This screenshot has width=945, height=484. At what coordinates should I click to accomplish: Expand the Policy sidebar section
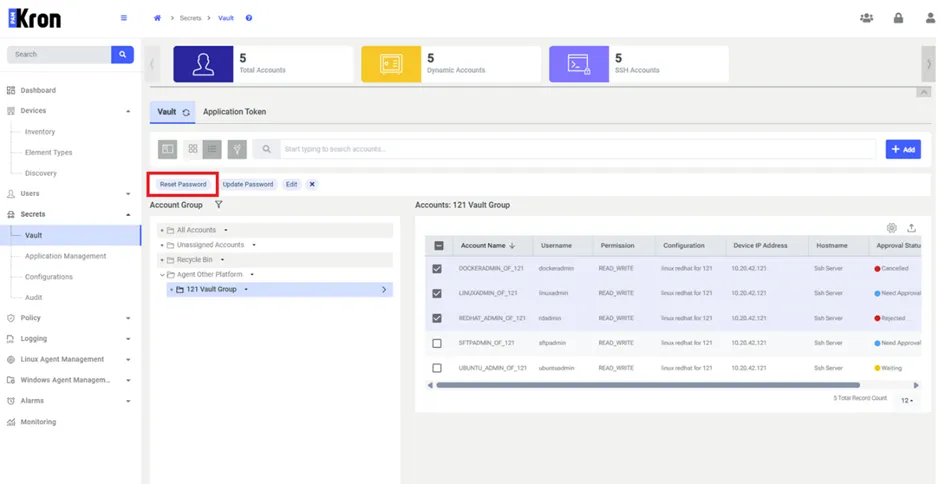(128, 318)
